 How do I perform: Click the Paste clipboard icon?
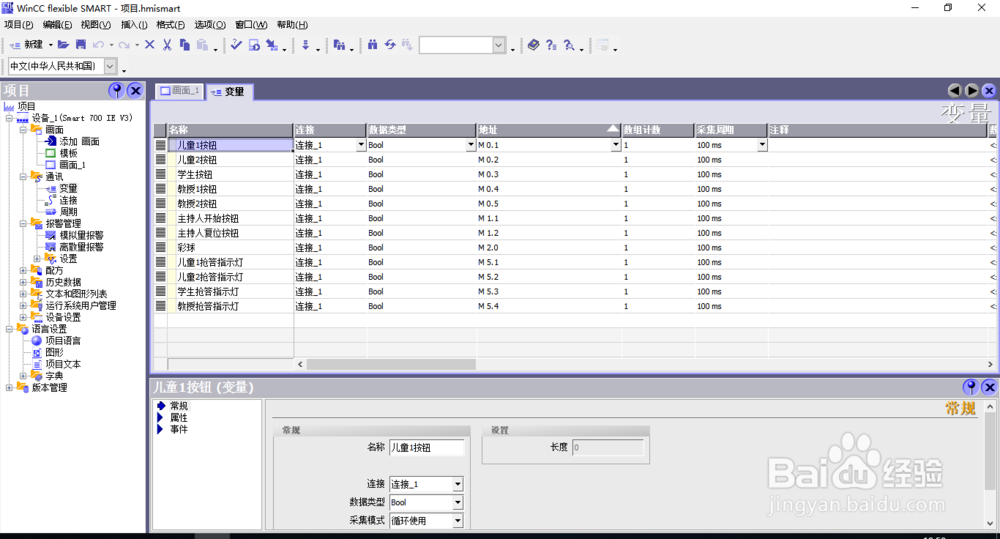tap(202, 45)
